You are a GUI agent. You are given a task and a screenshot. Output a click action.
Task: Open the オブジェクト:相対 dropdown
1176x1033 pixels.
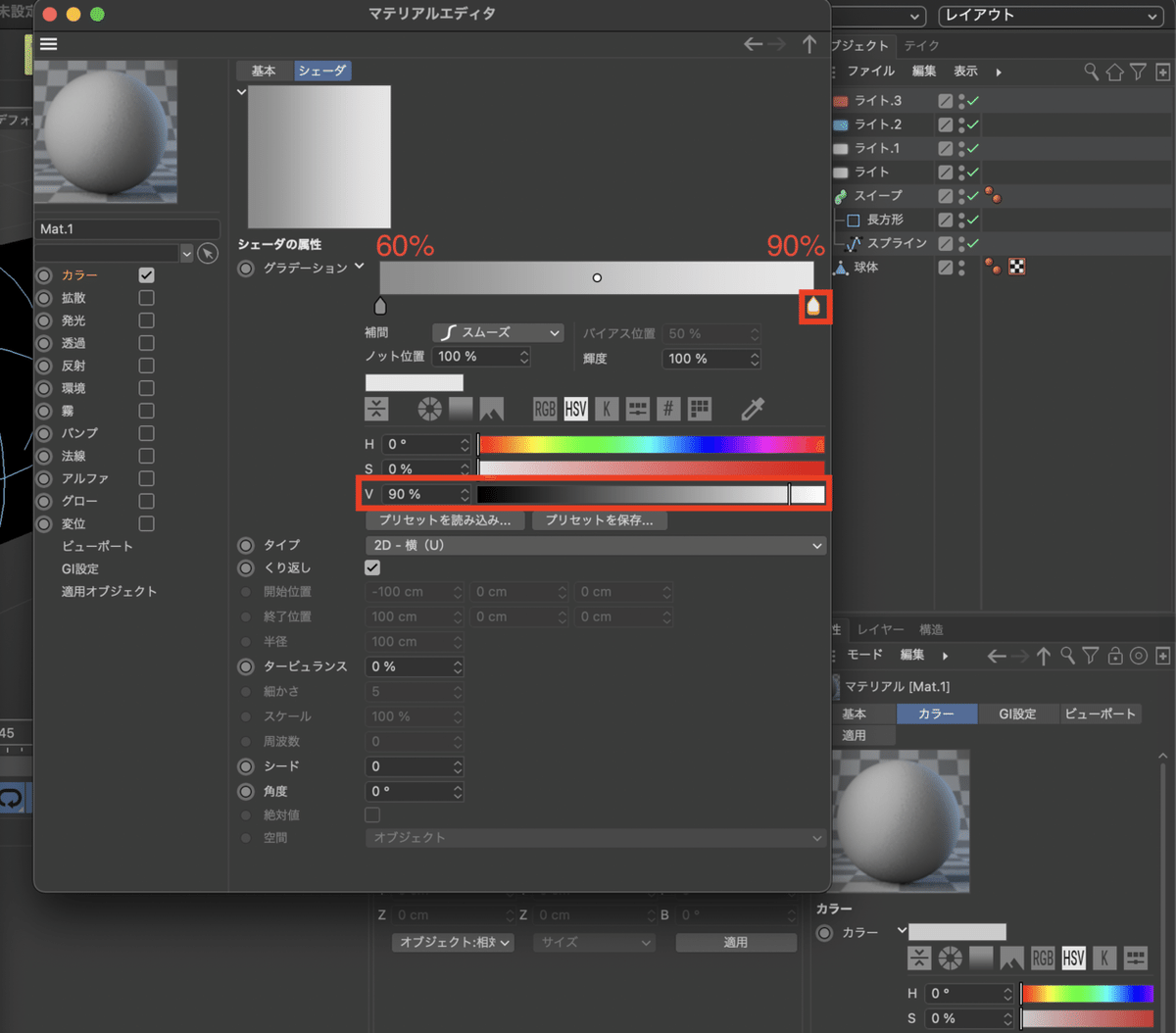[454, 942]
